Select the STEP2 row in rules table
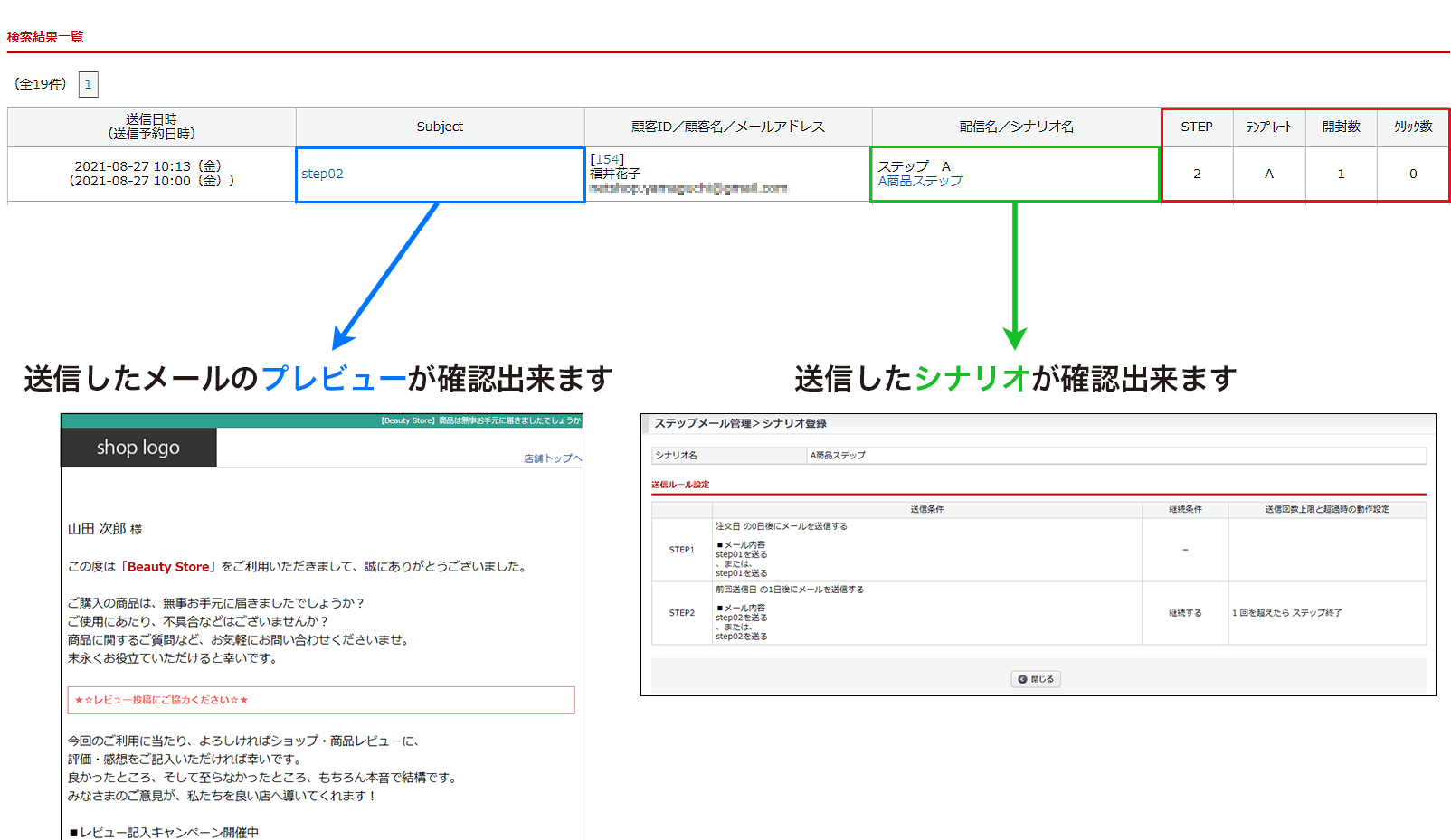The width and height of the screenshot is (1451, 840). coord(681,613)
